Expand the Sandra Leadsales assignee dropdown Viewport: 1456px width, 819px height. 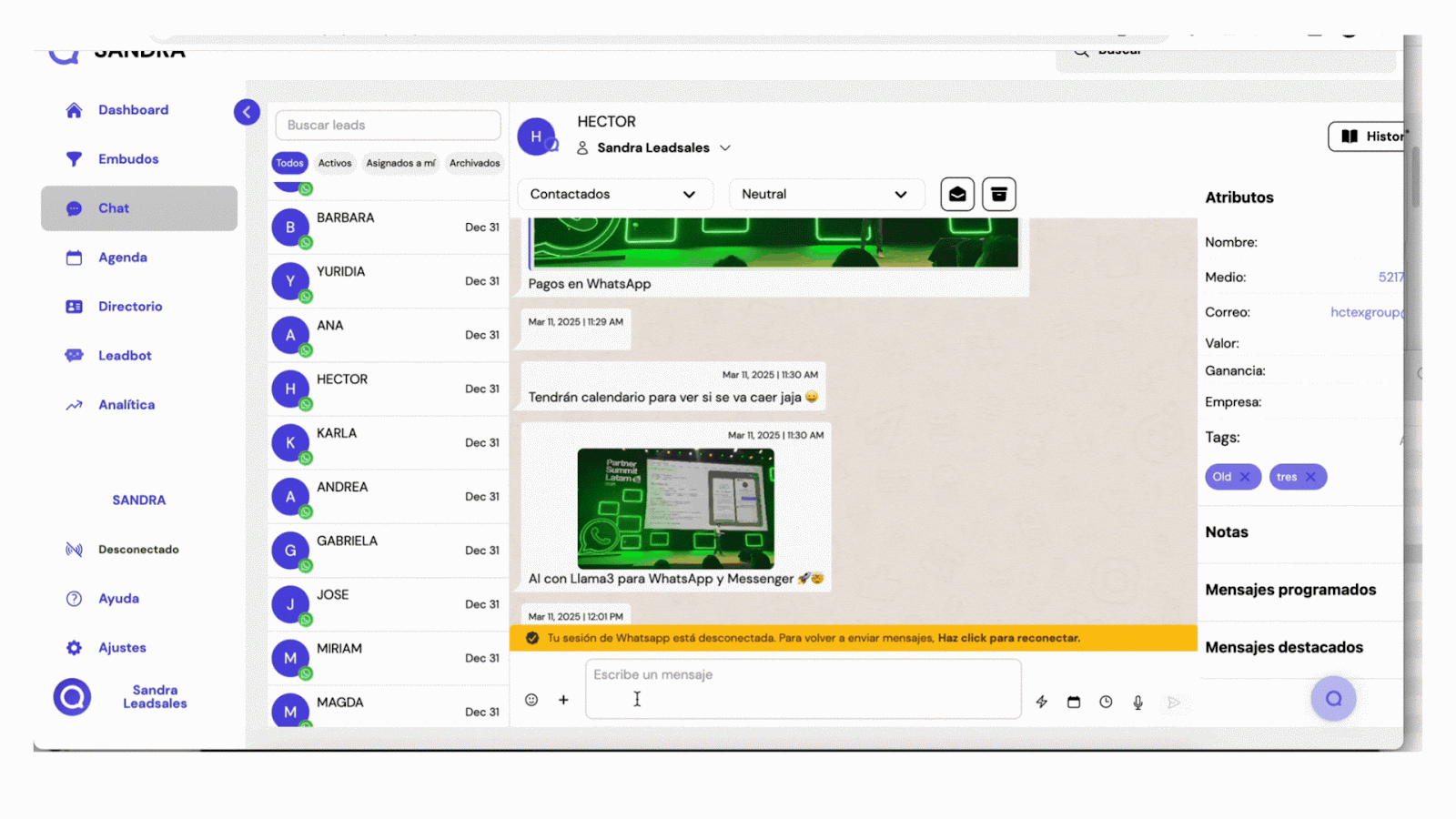tap(725, 148)
